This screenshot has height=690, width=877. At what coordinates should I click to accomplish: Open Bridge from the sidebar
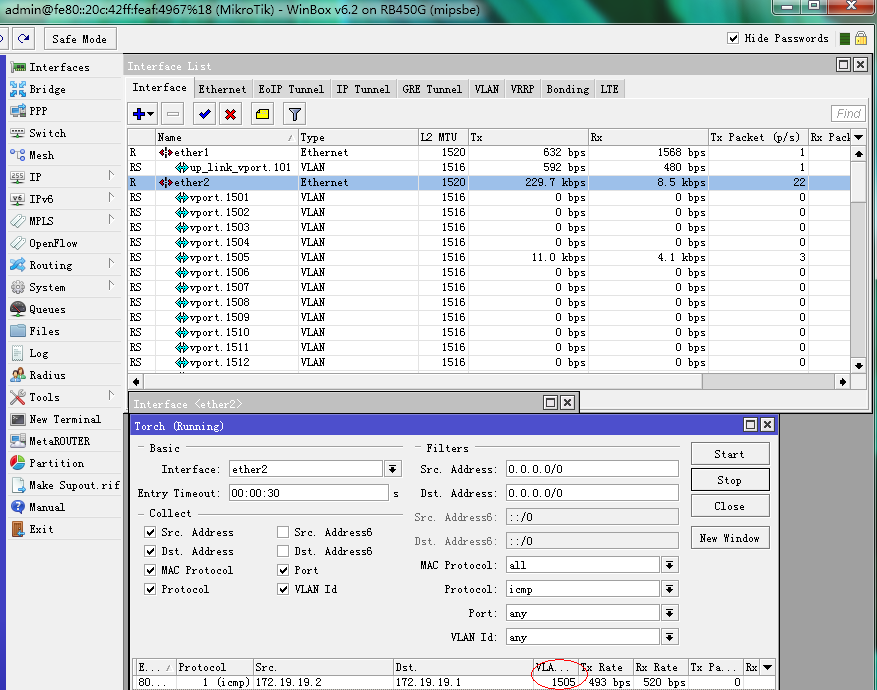coord(47,89)
